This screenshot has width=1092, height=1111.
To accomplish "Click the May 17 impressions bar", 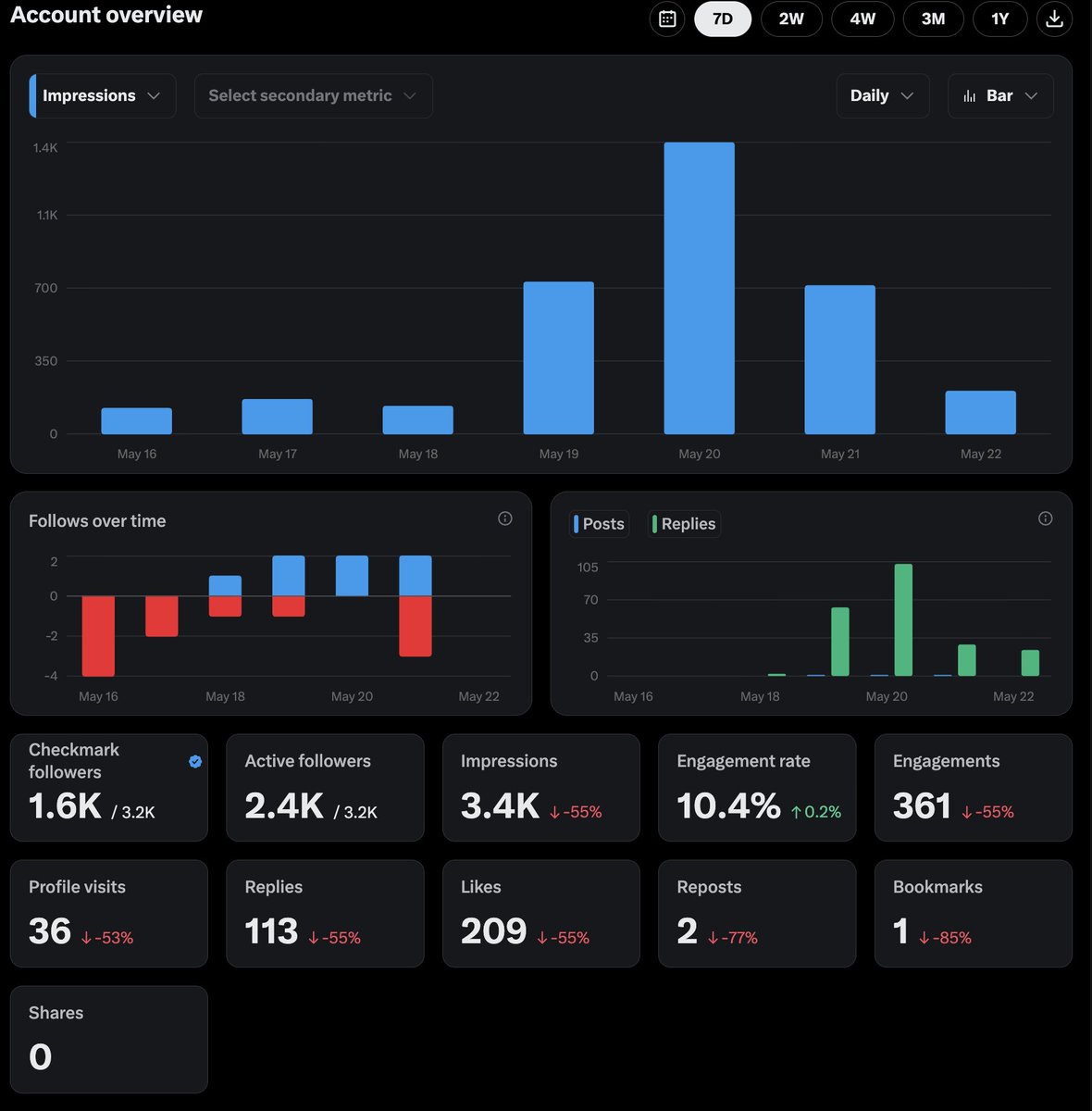I will [278, 417].
